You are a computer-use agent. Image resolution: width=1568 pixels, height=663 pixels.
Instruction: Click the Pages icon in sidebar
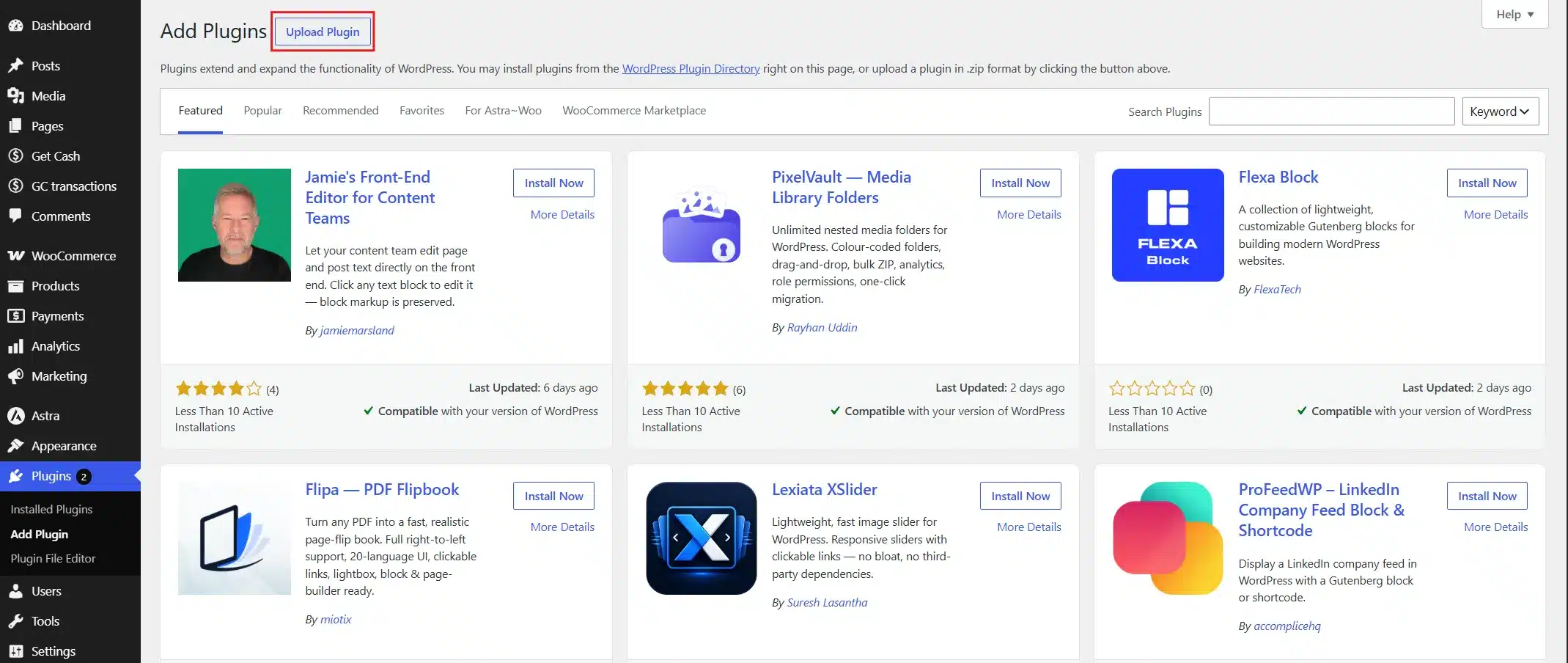(x=15, y=126)
